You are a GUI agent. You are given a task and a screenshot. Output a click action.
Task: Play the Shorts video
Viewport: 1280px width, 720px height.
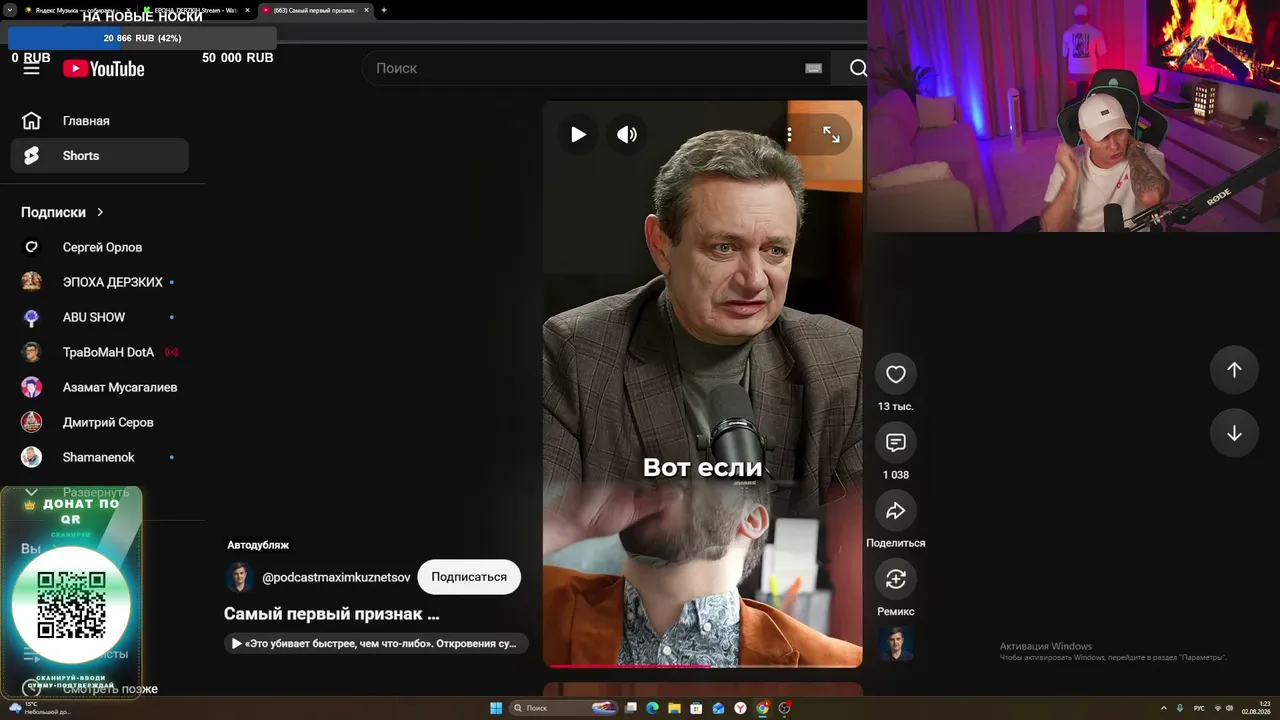coord(578,134)
